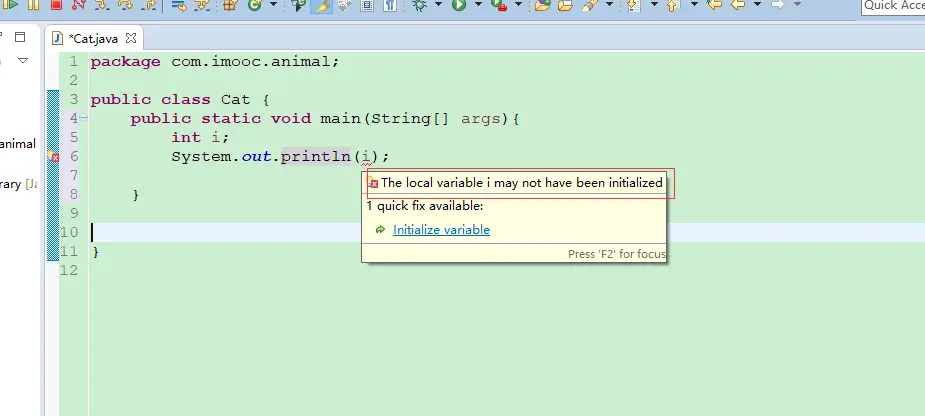
Task: Open the External Tools dropdown arrow
Action: click(519, 4)
